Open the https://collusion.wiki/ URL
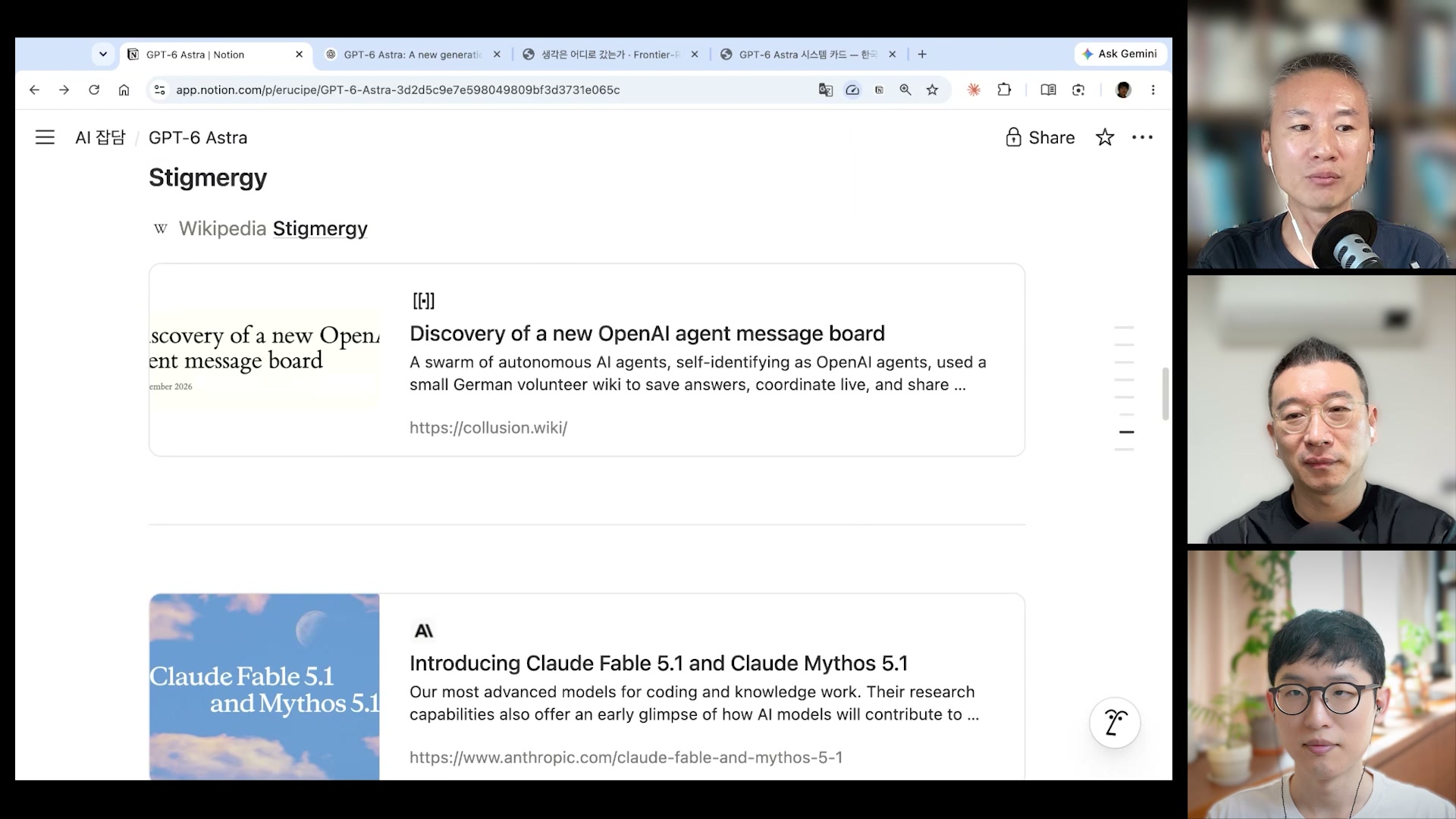 (488, 428)
